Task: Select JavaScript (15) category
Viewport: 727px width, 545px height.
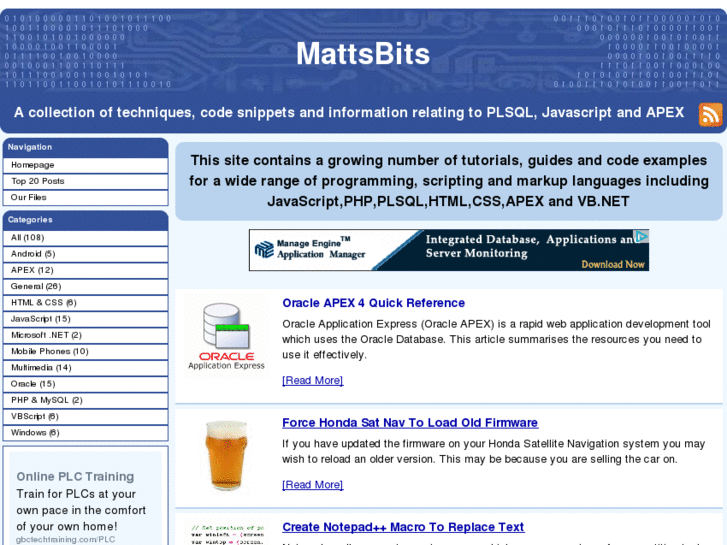Action: [85, 319]
